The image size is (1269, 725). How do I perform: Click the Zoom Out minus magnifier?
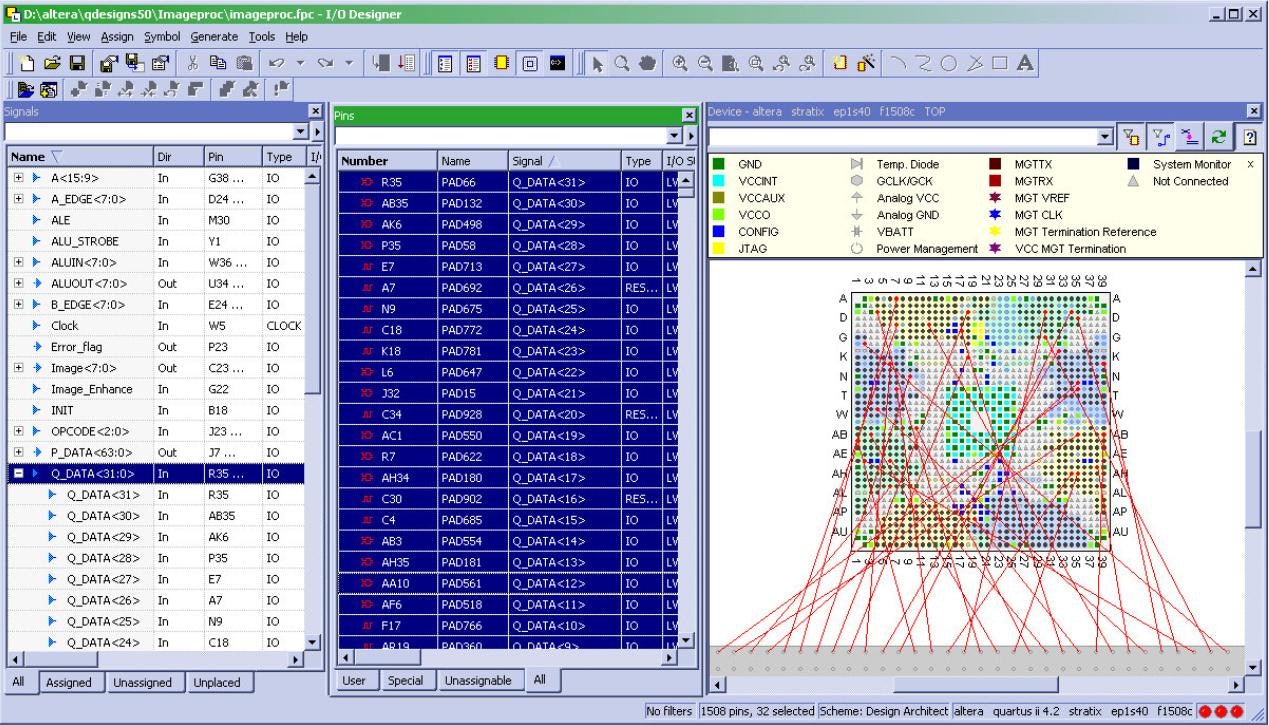click(705, 63)
